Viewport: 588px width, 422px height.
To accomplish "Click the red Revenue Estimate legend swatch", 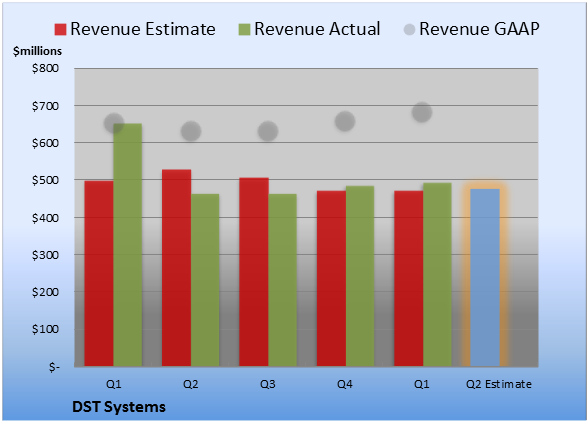I will [60, 30].
